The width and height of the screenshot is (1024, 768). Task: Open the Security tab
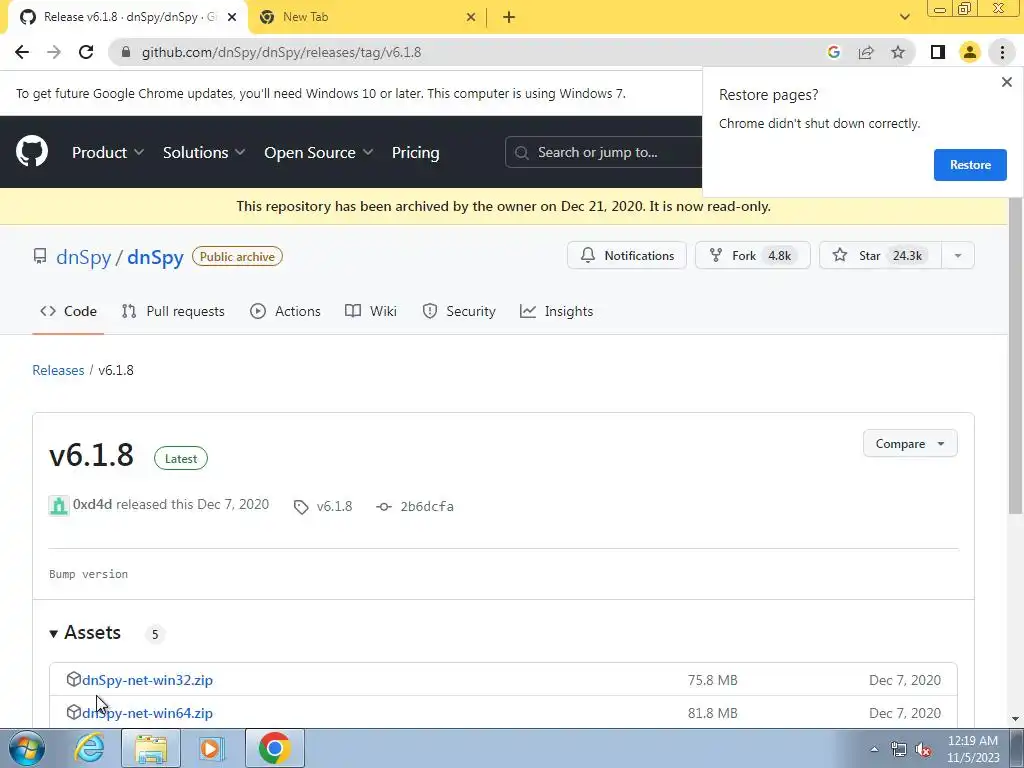pos(459,312)
